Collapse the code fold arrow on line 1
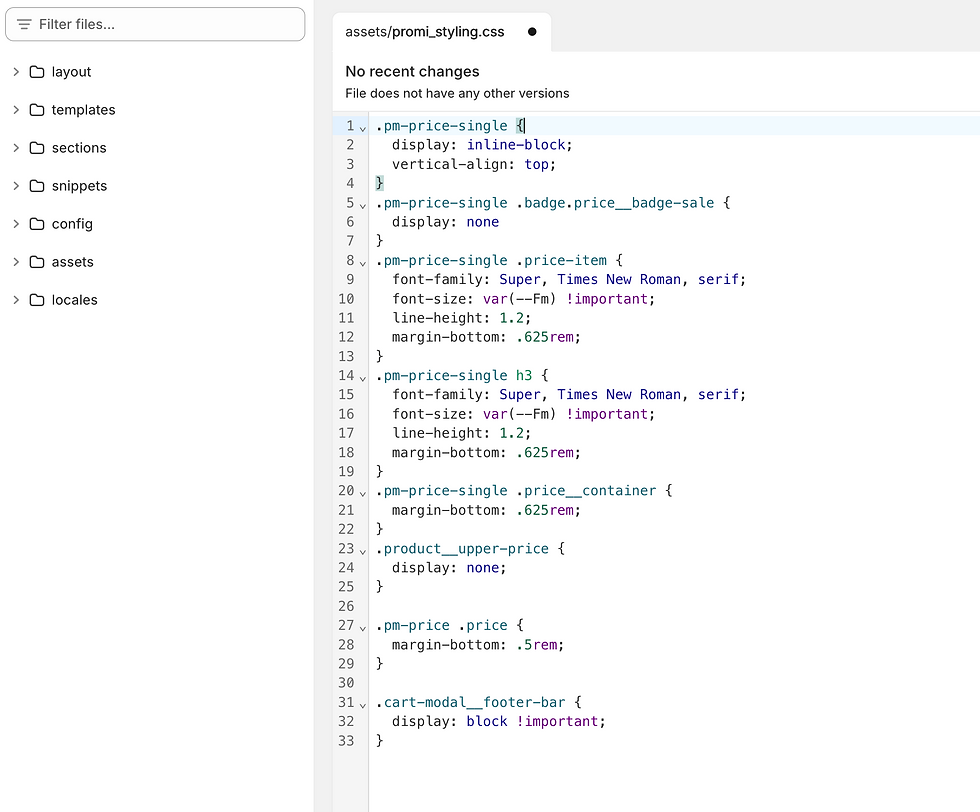The width and height of the screenshot is (980, 812). point(362,128)
